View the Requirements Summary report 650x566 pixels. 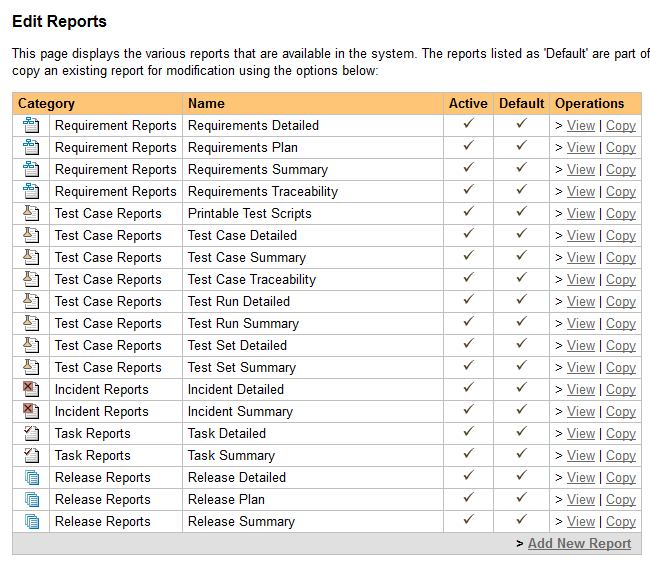tap(580, 170)
